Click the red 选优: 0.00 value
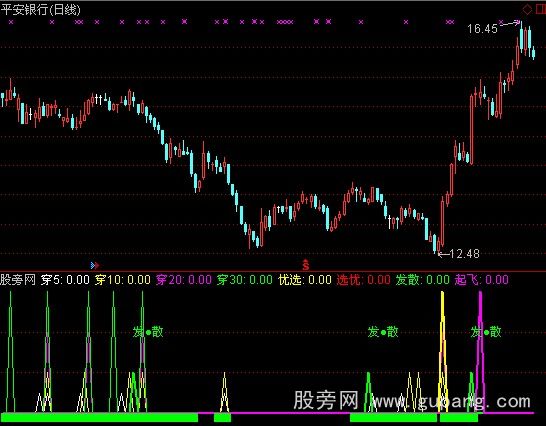The image size is (546, 426). (x=364, y=279)
